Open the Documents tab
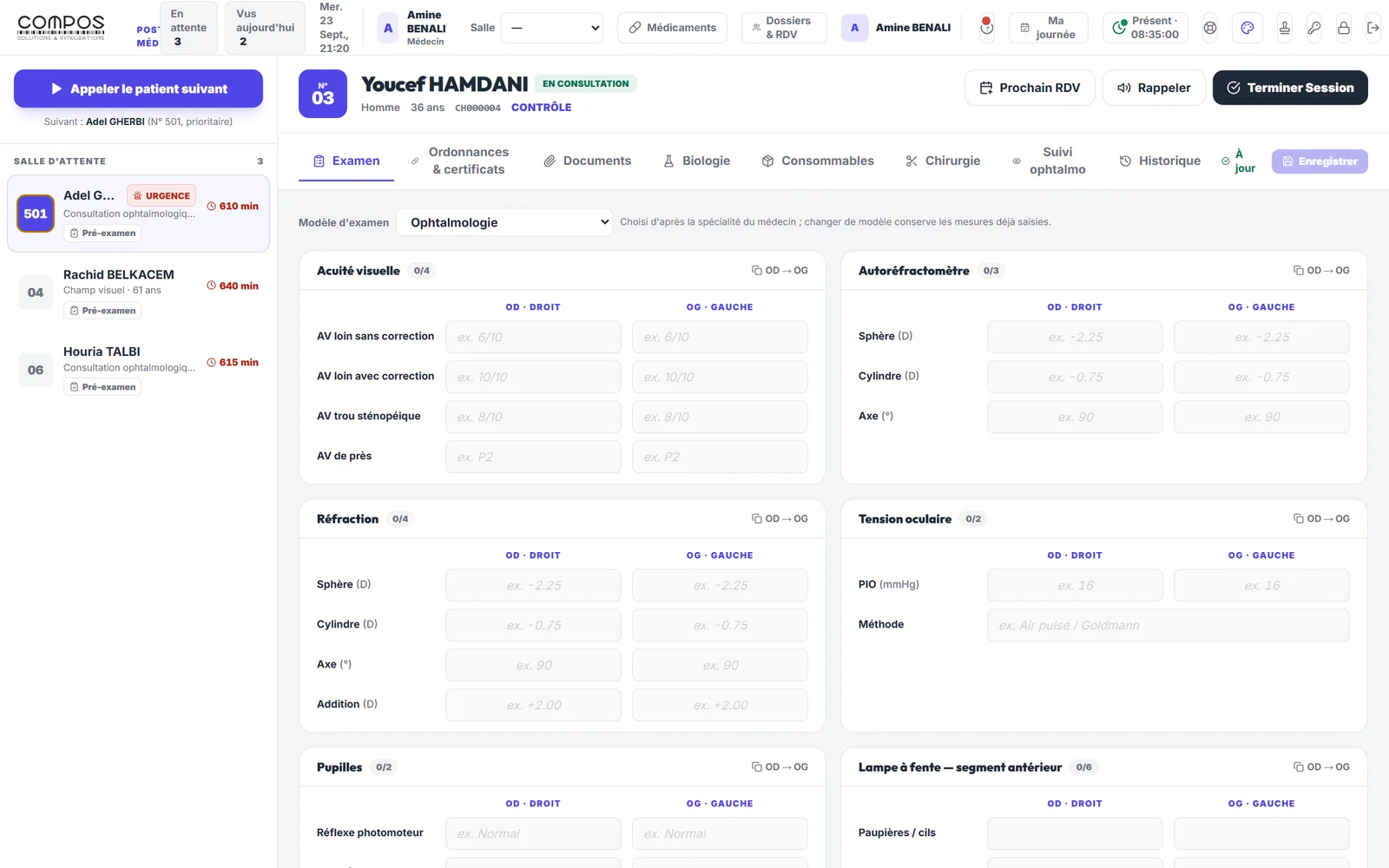This screenshot has height=868, width=1389. click(588, 161)
